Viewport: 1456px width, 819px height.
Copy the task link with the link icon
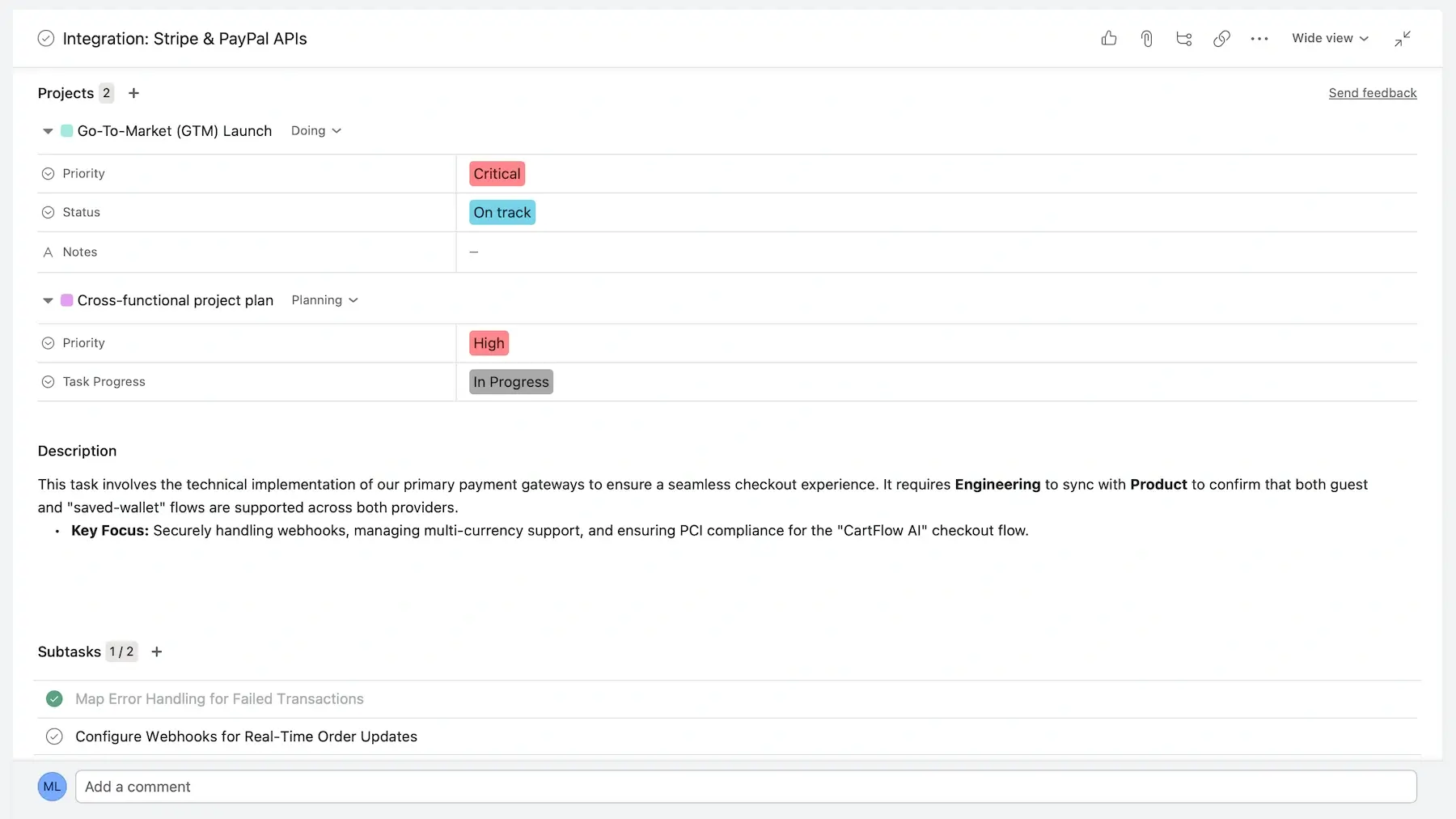click(x=1221, y=38)
